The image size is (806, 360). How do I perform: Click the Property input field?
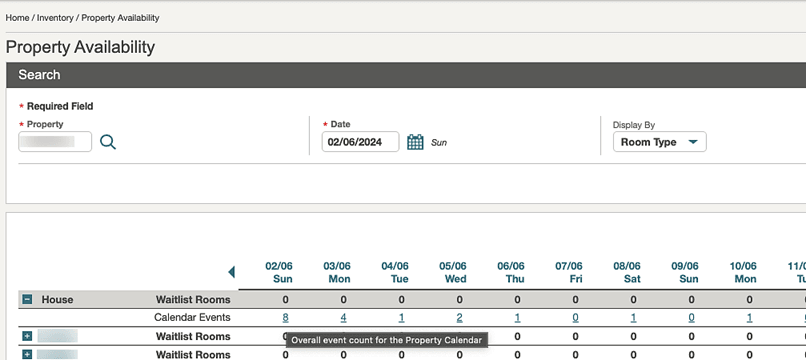pyautogui.click(x=55, y=142)
